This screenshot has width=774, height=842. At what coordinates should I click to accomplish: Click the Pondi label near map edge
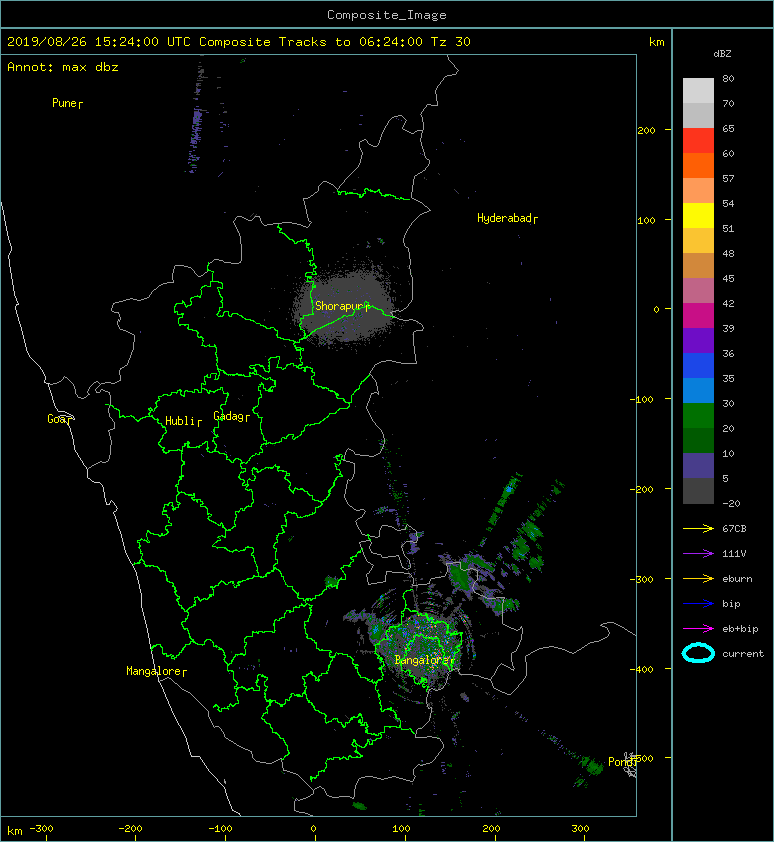621,762
